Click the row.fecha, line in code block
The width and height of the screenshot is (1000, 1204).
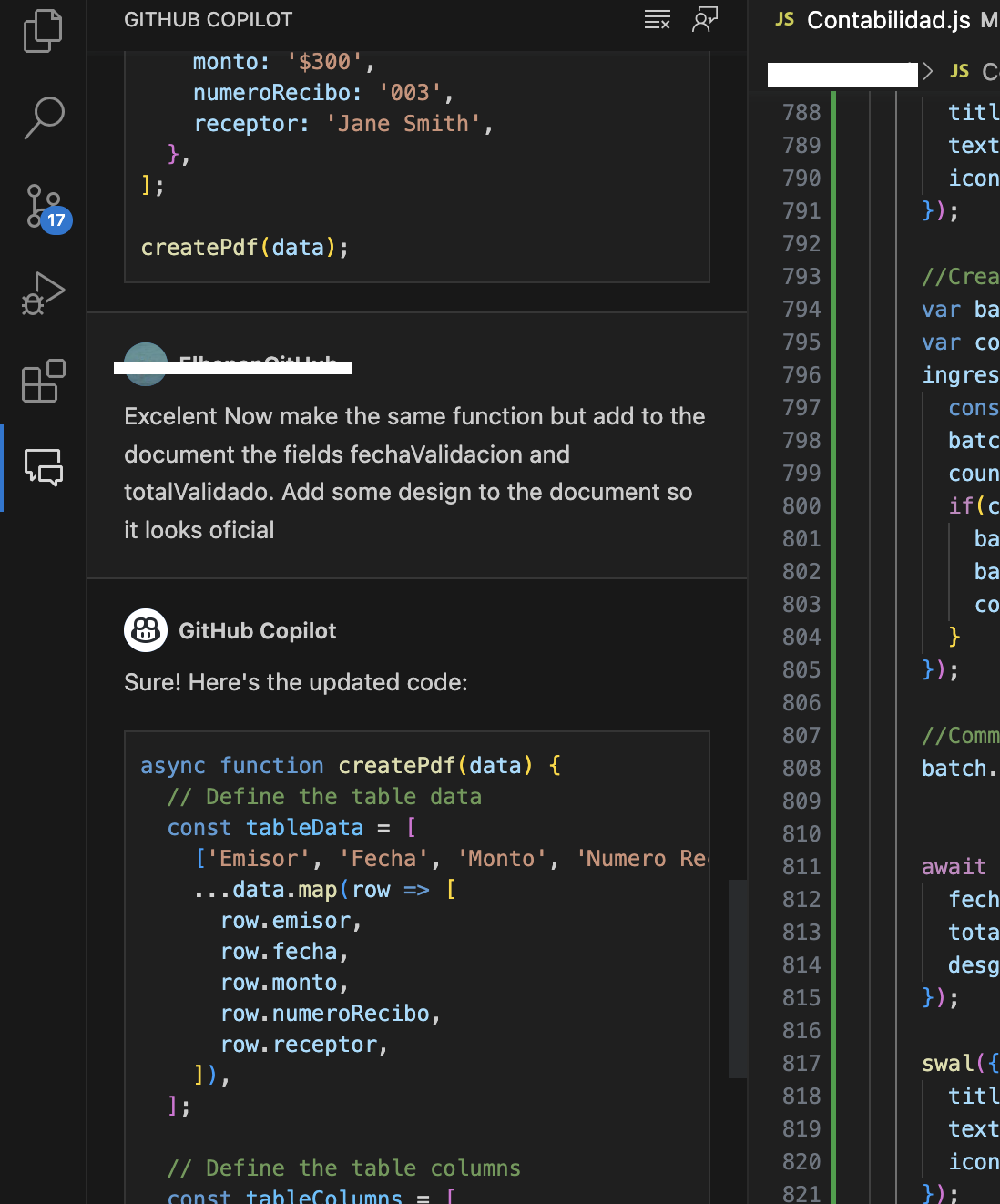(285, 952)
